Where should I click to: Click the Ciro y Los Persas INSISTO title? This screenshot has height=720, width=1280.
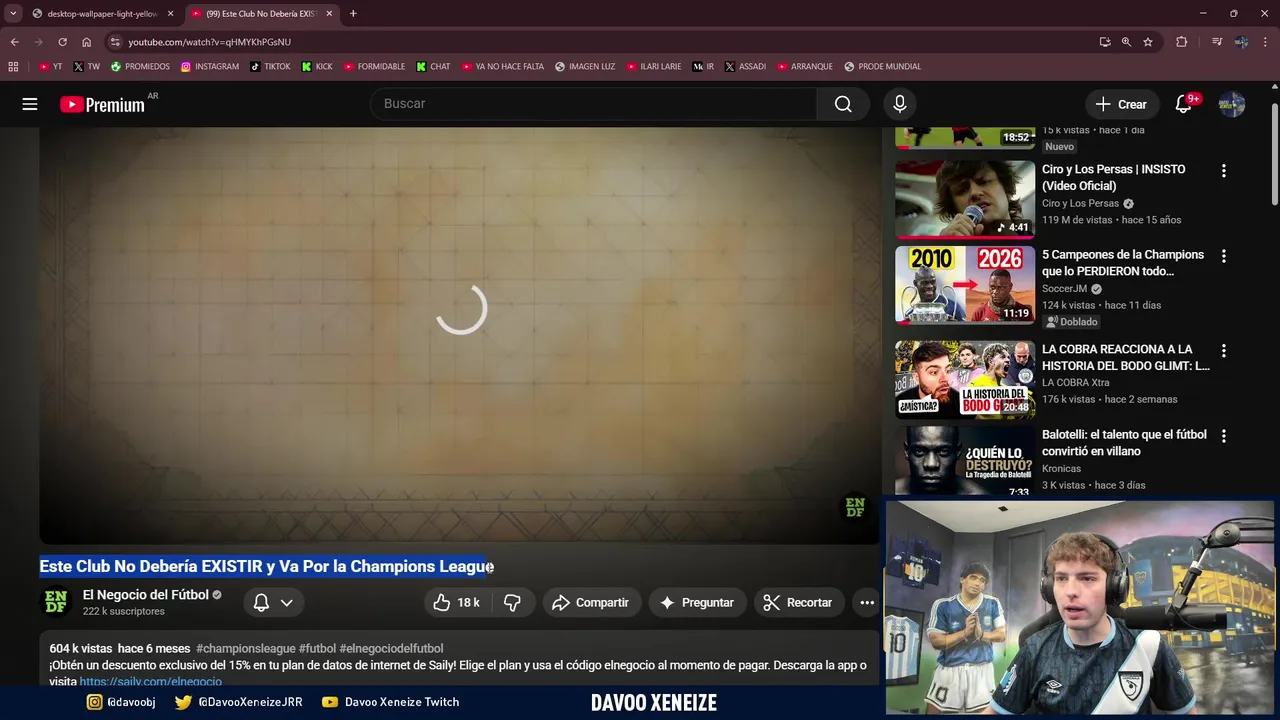pos(1114,177)
